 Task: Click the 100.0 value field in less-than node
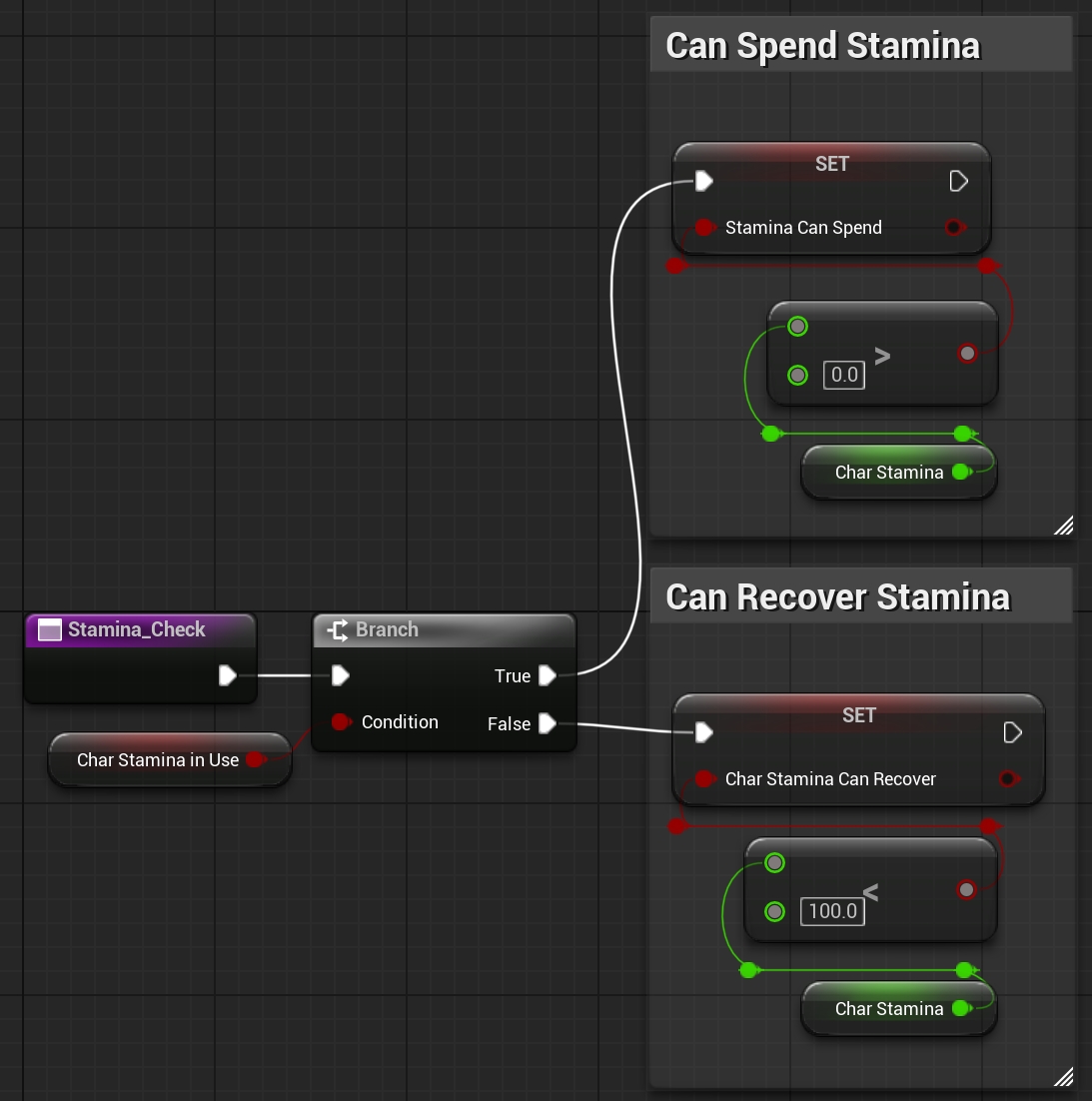pos(832,911)
